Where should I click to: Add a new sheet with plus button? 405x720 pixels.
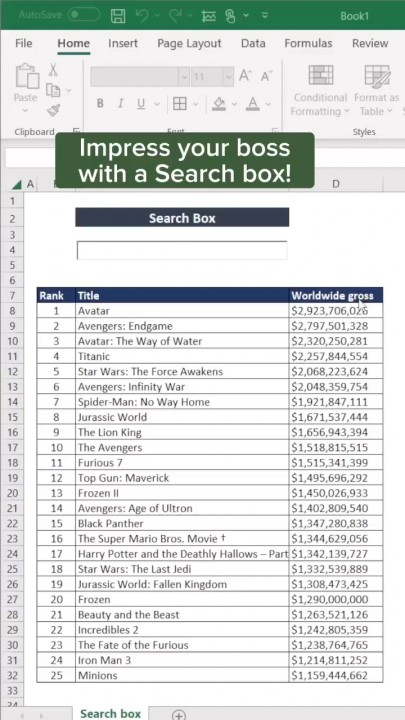[179, 714]
